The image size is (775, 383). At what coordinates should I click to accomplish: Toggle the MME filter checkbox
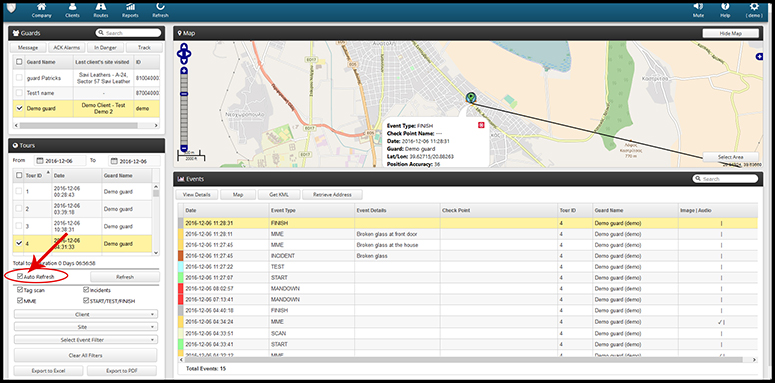point(20,300)
